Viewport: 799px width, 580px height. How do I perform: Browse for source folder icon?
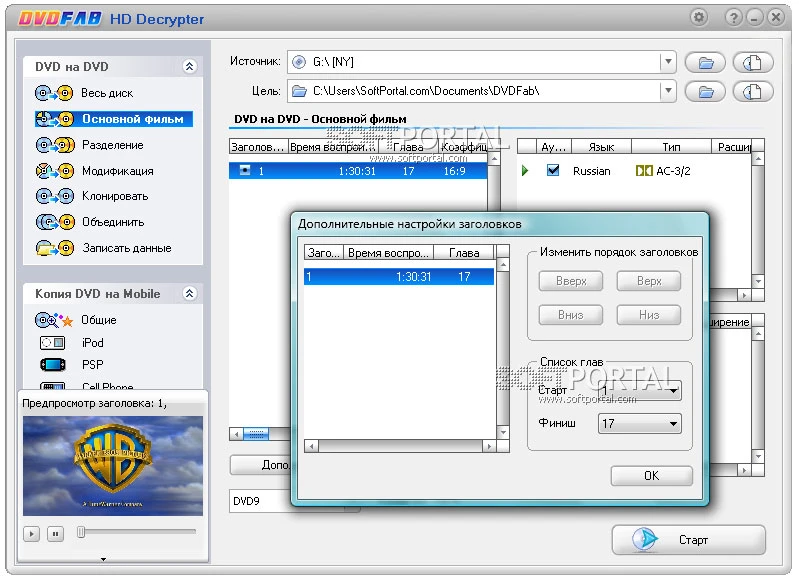coord(706,63)
